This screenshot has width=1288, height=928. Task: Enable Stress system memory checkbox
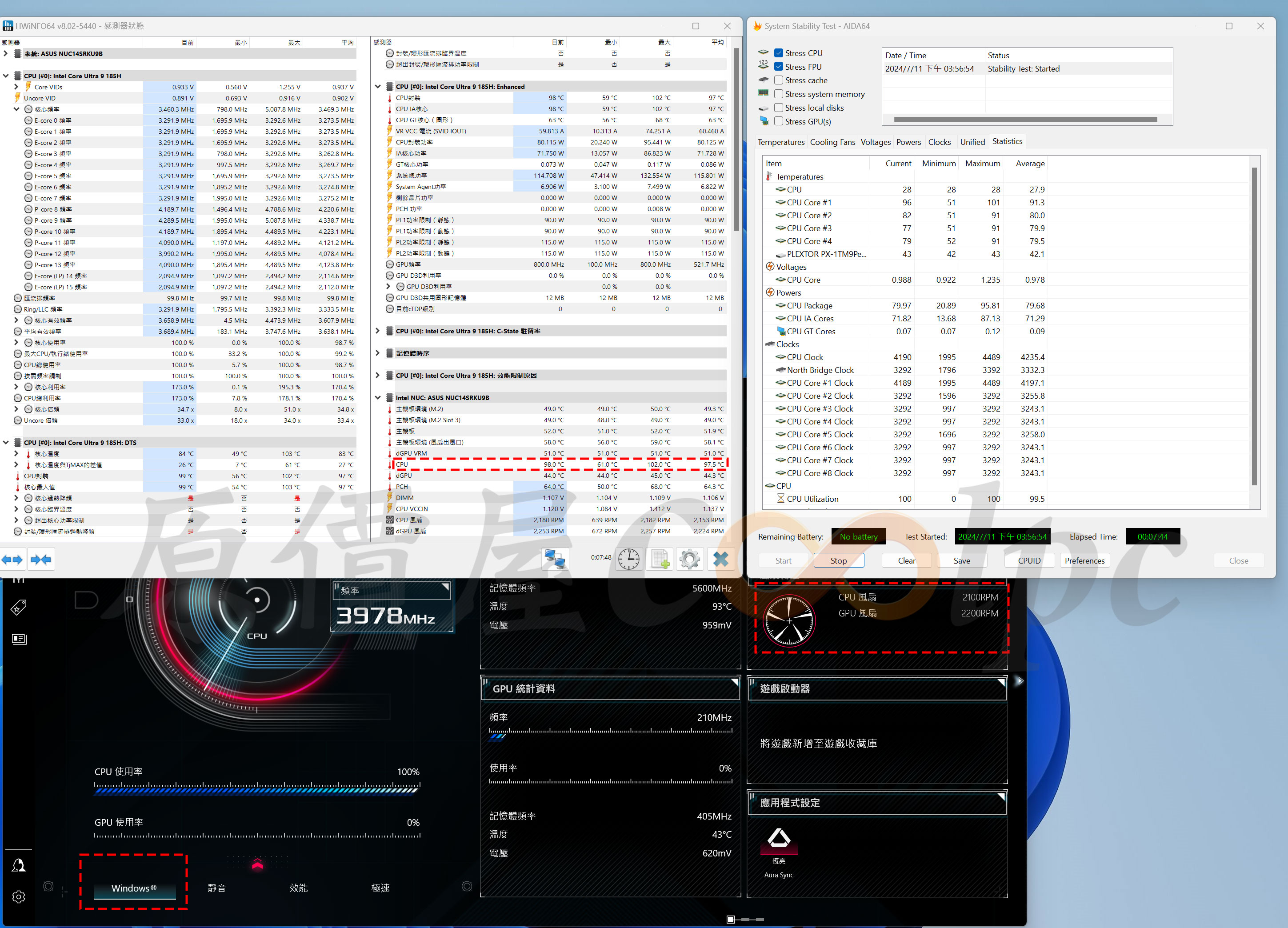point(779,94)
